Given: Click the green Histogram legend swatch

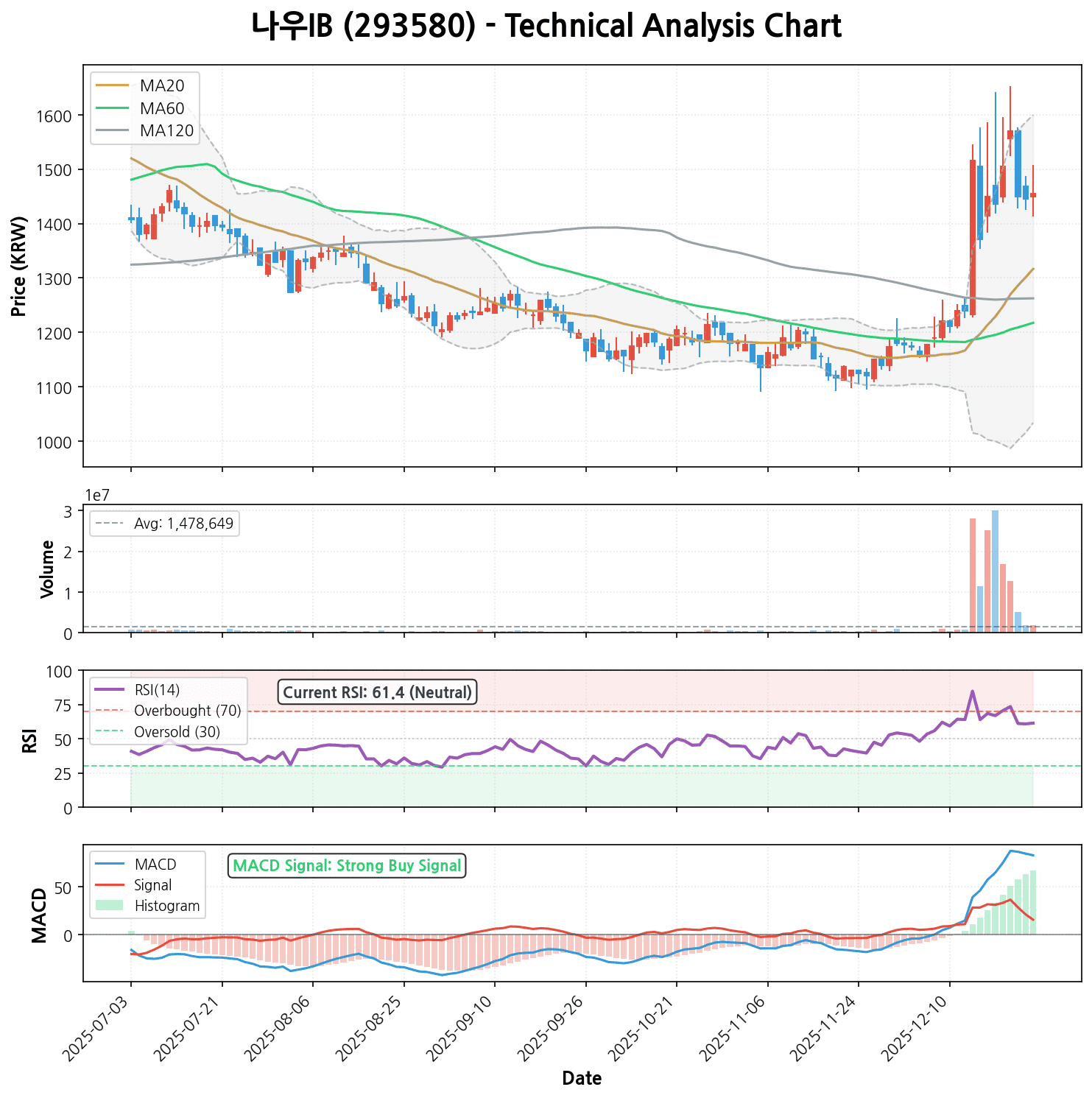Looking at the screenshot, I should 112,906.
